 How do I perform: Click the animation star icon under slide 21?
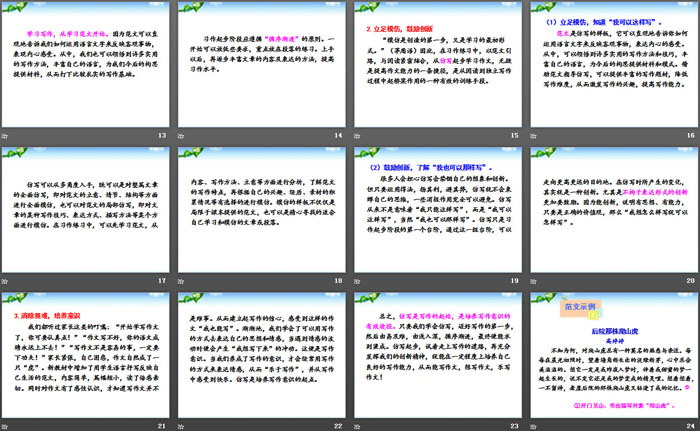pyautogui.click(x=6, y=425)
